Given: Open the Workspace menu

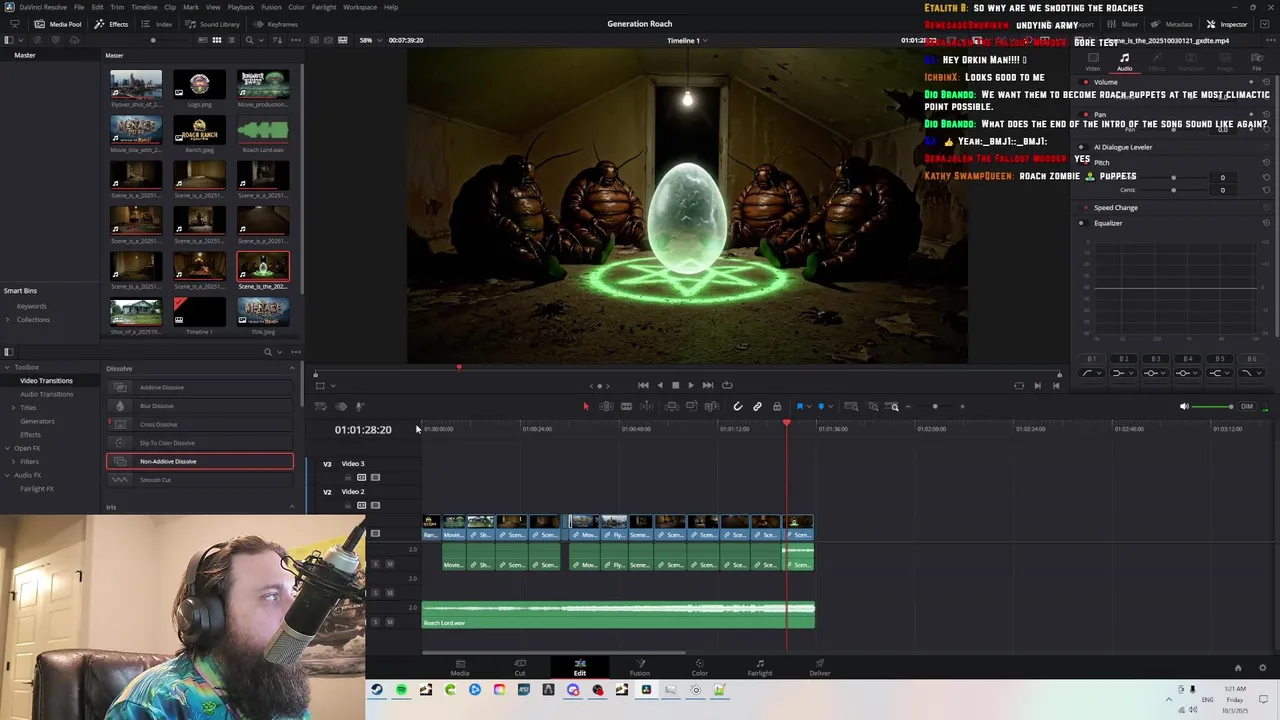Looking at the screenshot, I should [x=360, y=7].
